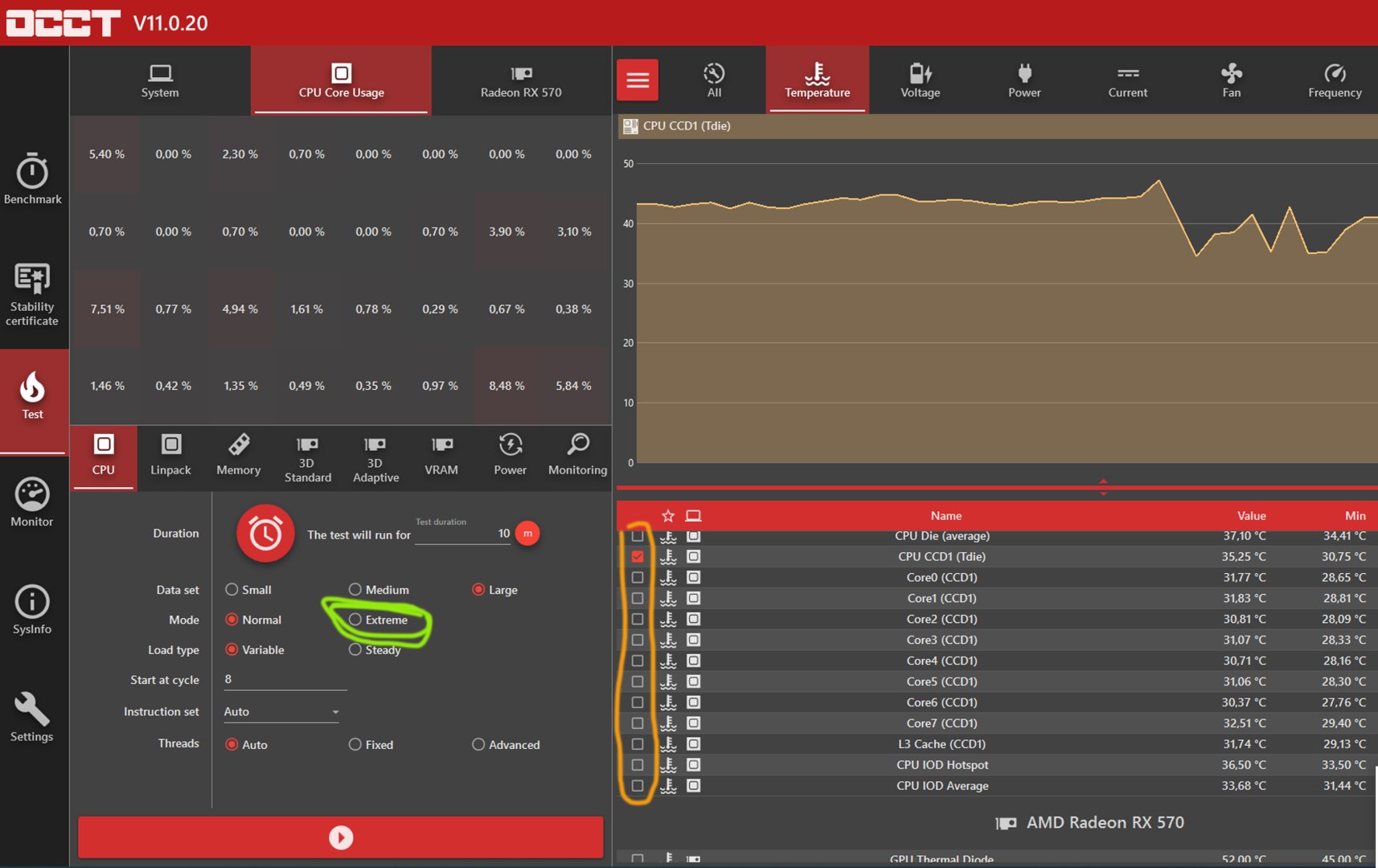Click the chip icon in the Core5 (CCD1) row
1378x868 pixels.
click(693, 682)
